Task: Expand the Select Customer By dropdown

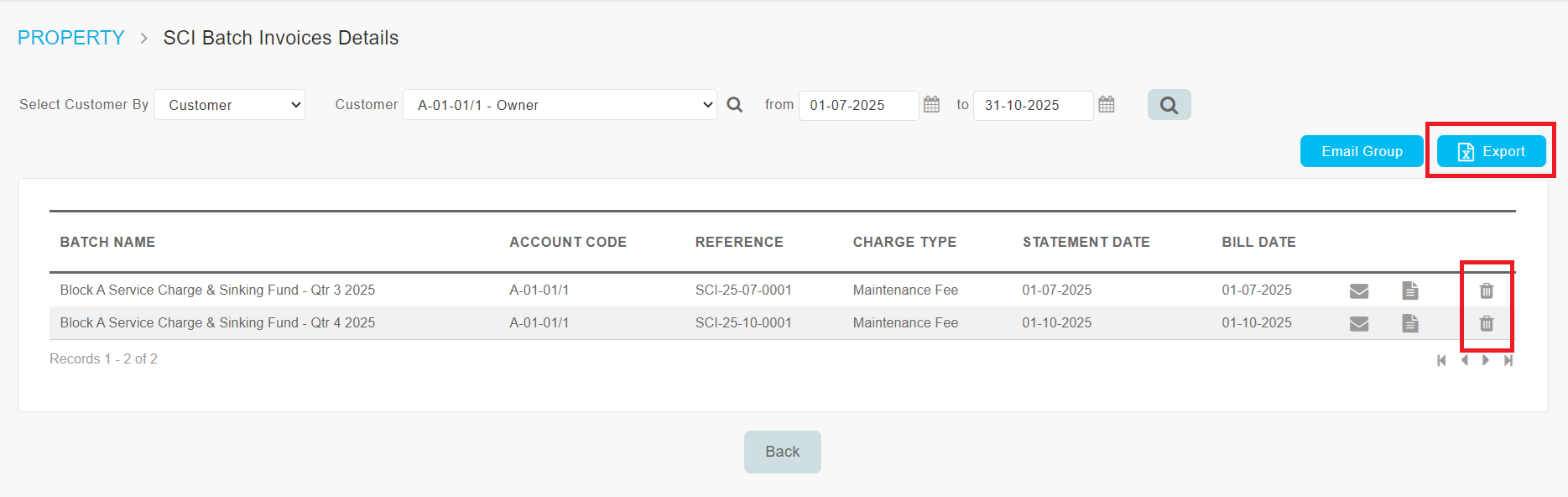Action: coord(229,105)
